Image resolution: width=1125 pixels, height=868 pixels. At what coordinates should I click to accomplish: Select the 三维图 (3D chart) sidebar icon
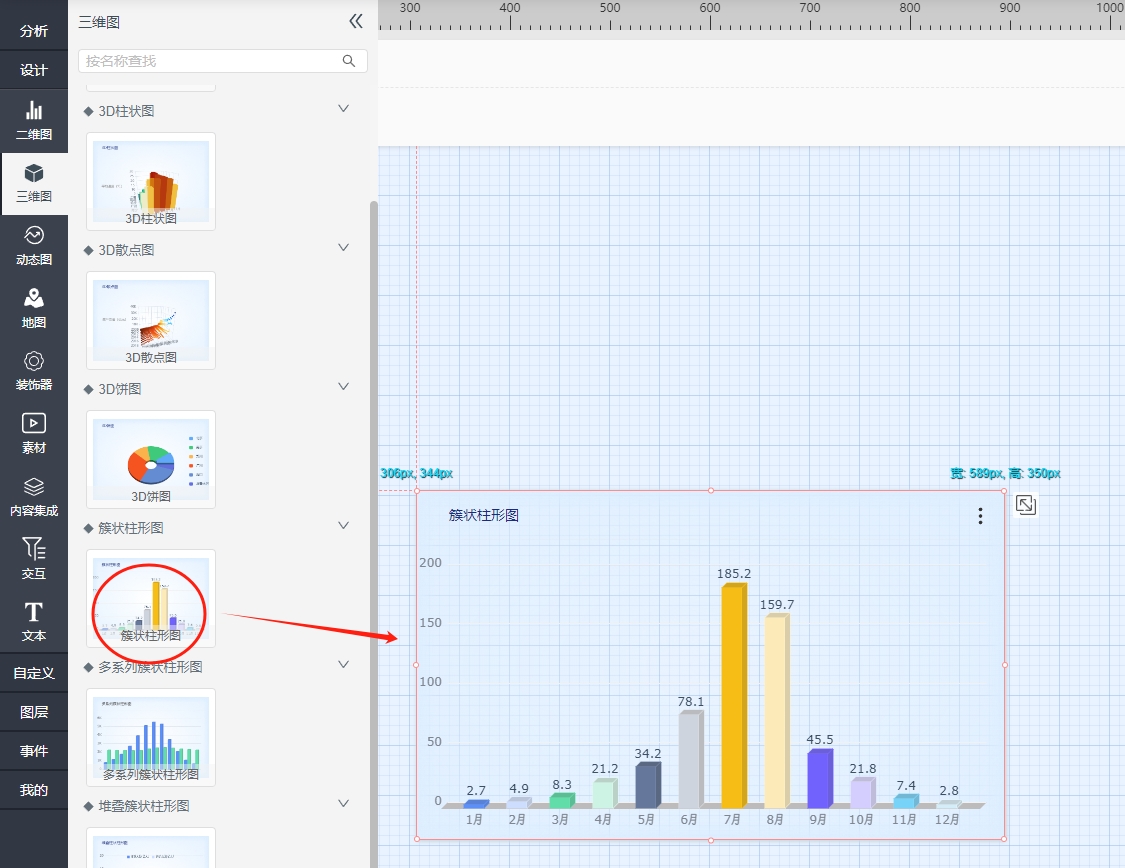(34, 183)
